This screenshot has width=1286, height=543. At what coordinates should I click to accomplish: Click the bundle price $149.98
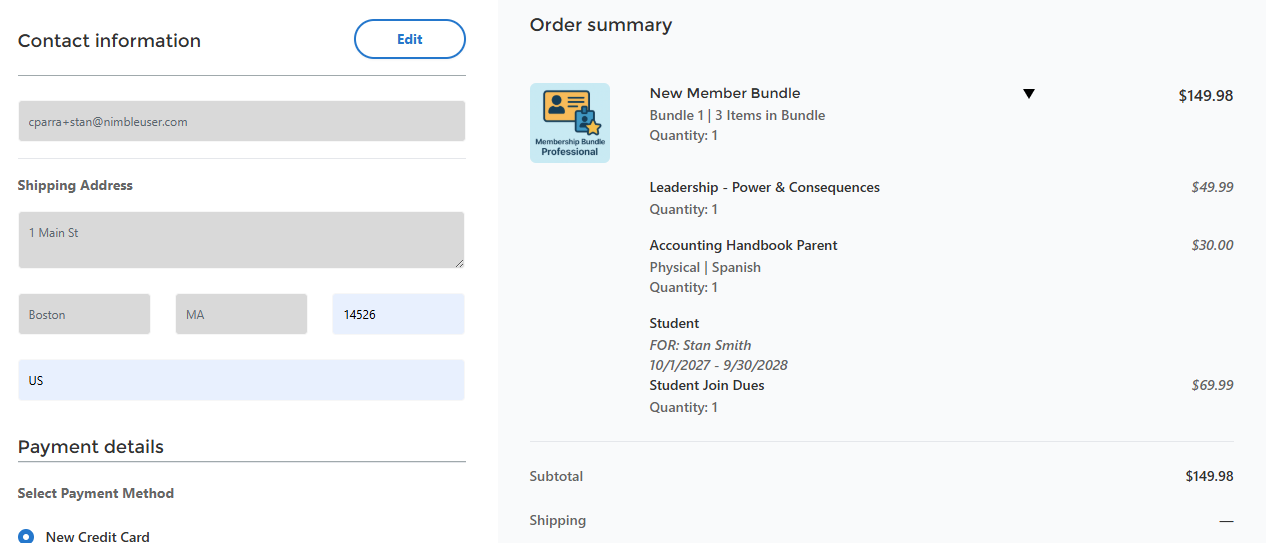(x=1205, y=96)
